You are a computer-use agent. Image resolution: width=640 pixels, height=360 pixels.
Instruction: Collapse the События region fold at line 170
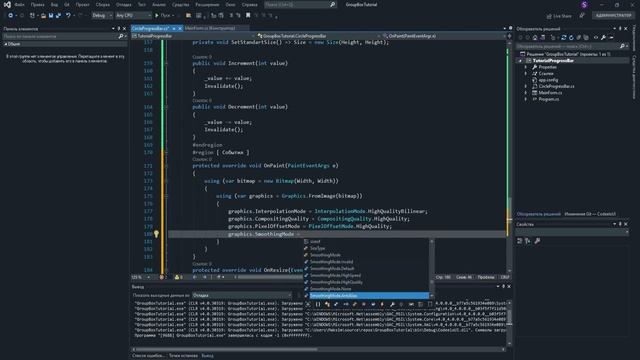click(166, 152)
